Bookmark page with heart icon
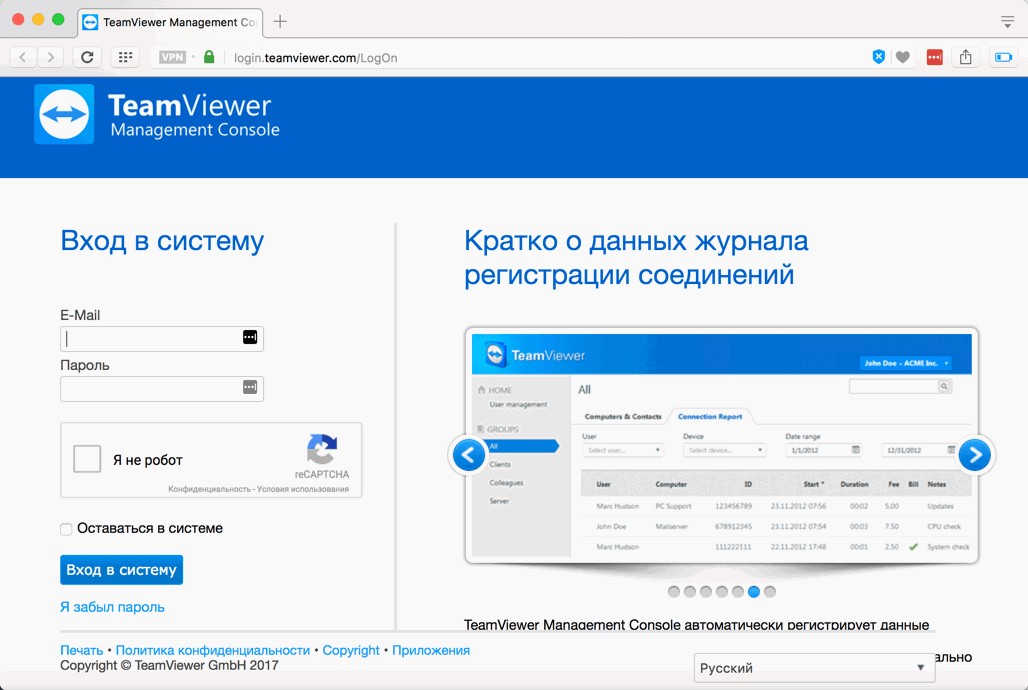Image resolution: width=1028 pixels, height=690 pixels. 903,58
